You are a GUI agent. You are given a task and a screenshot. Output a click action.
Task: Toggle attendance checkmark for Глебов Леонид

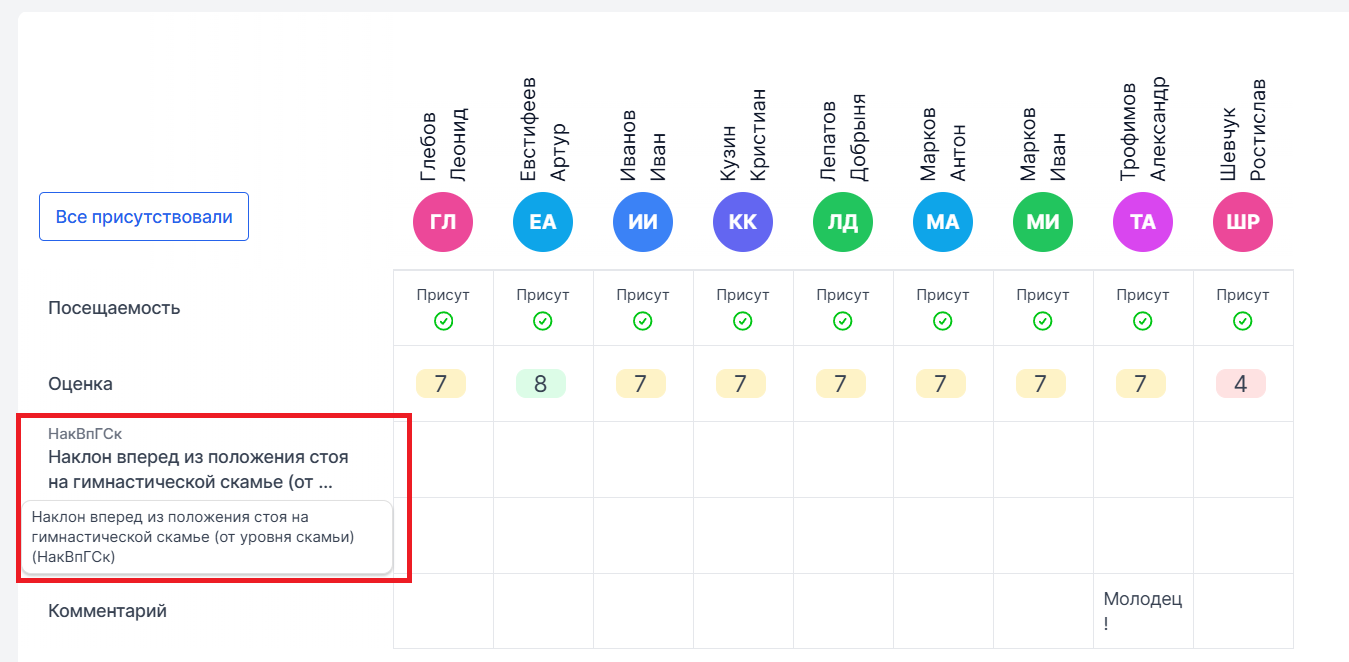[x=442, y=321]
